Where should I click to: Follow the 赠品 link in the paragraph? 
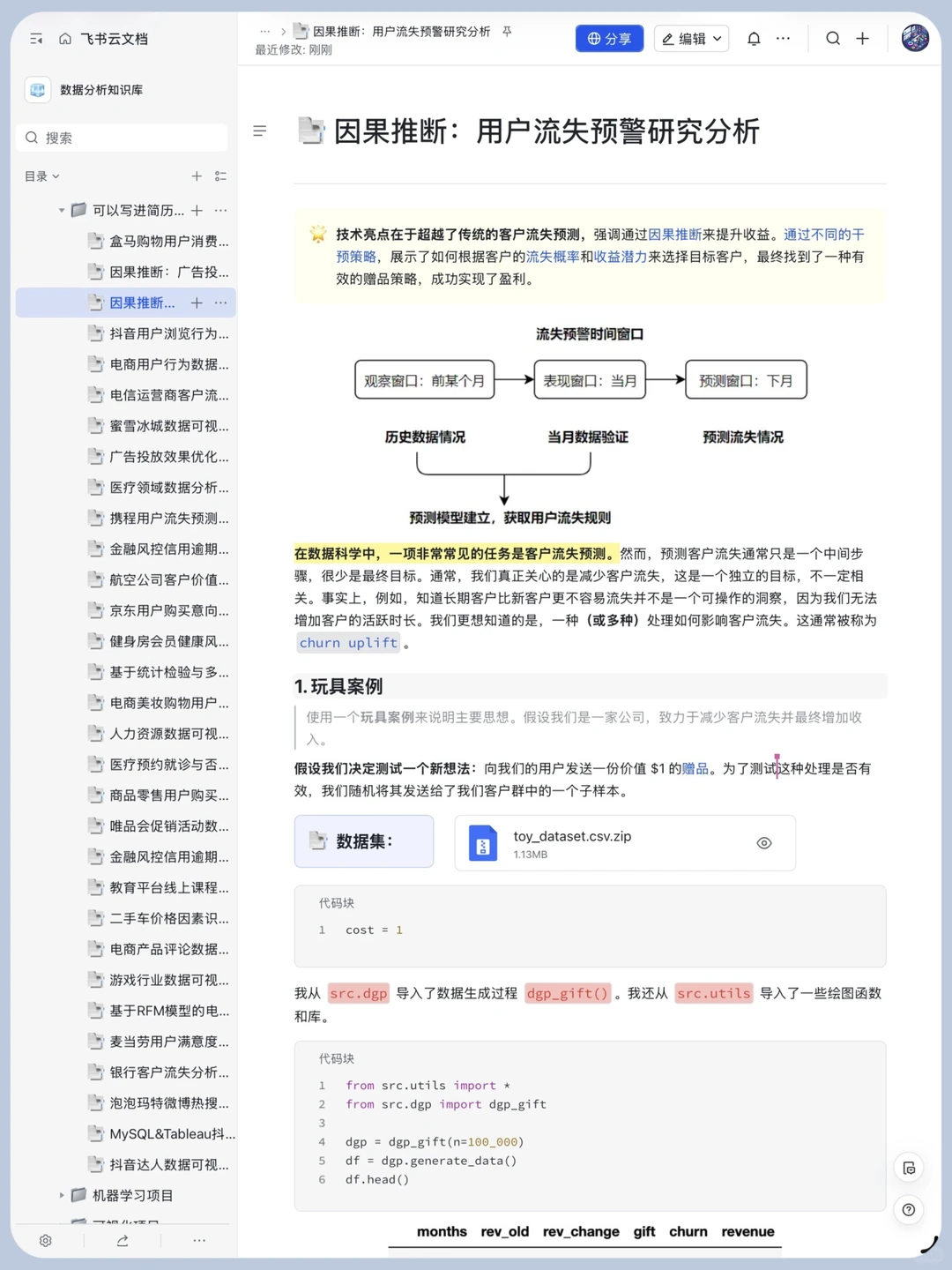tap(695, 769)
